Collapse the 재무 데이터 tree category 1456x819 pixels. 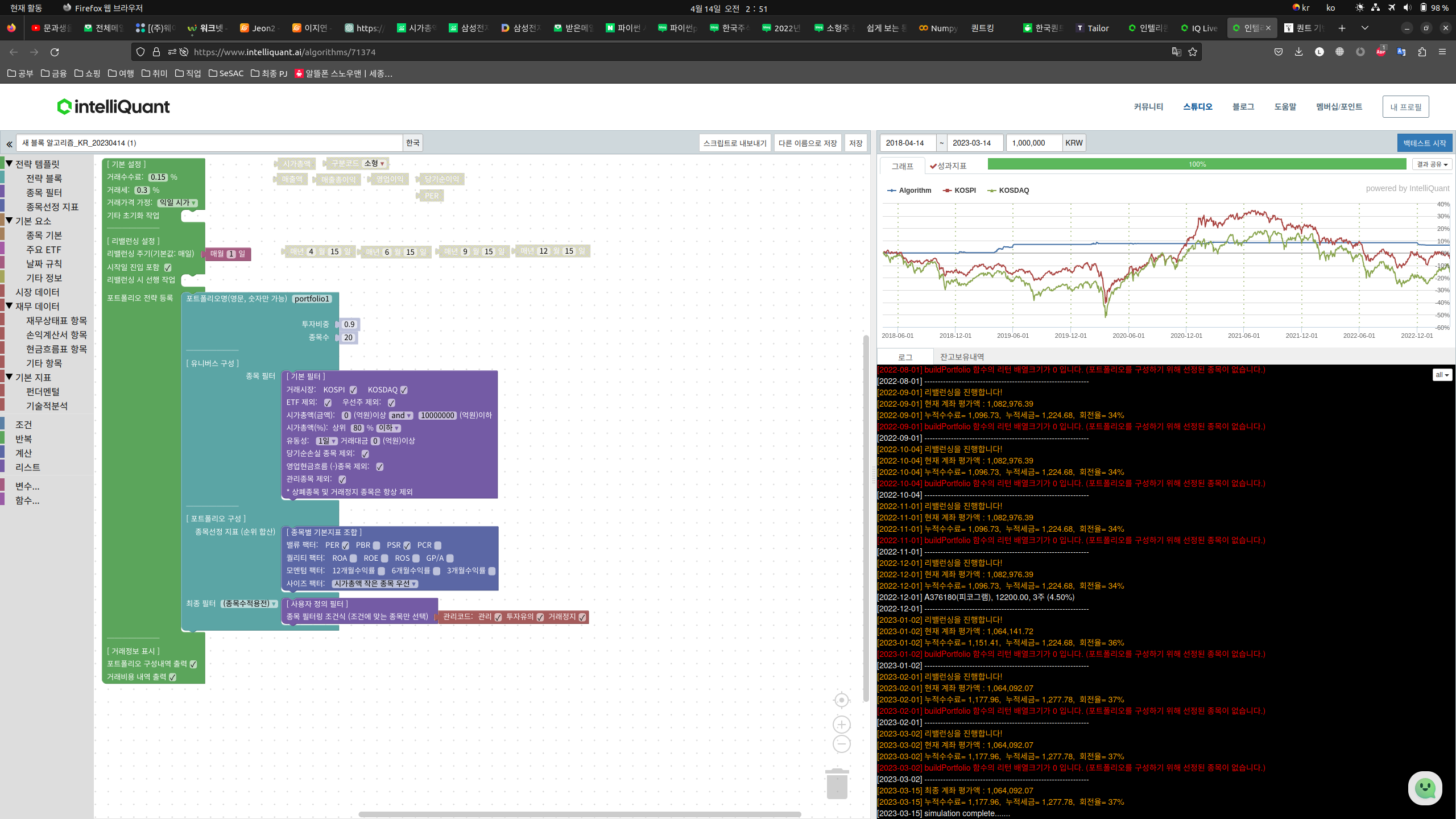pos(9,306)
